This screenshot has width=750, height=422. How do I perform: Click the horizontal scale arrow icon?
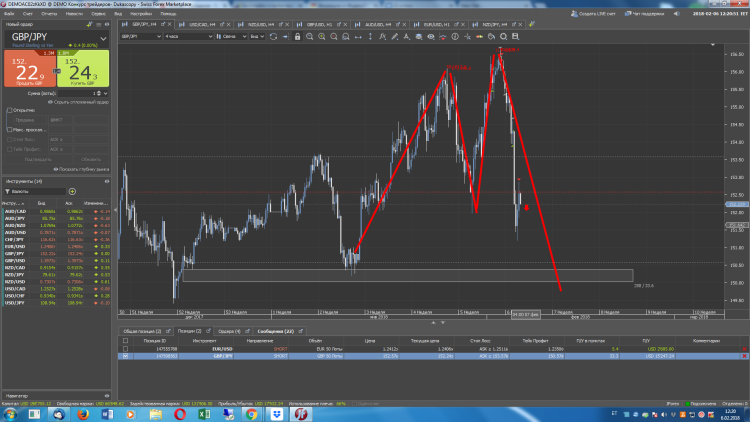358,36
